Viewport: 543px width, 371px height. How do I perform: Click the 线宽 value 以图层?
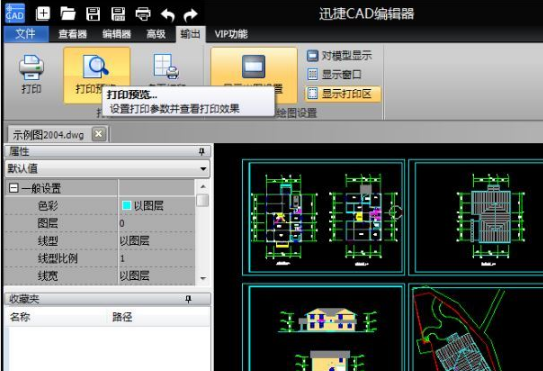(134, 276)
